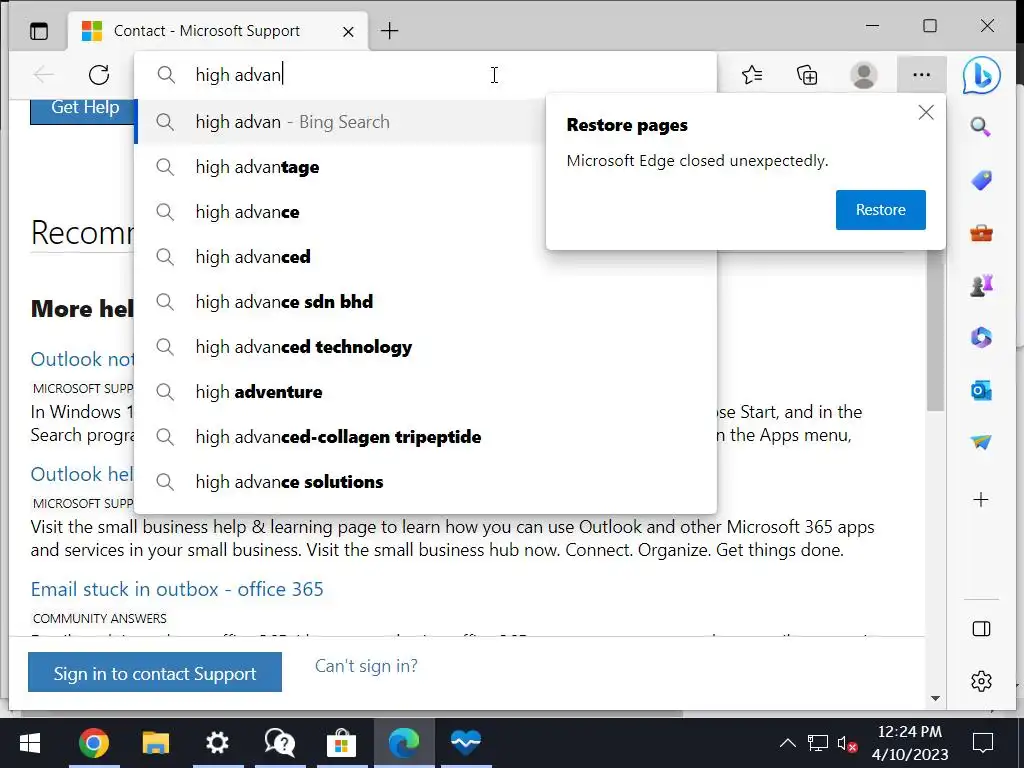Open the sidebar Shopping tag icon

981,180
